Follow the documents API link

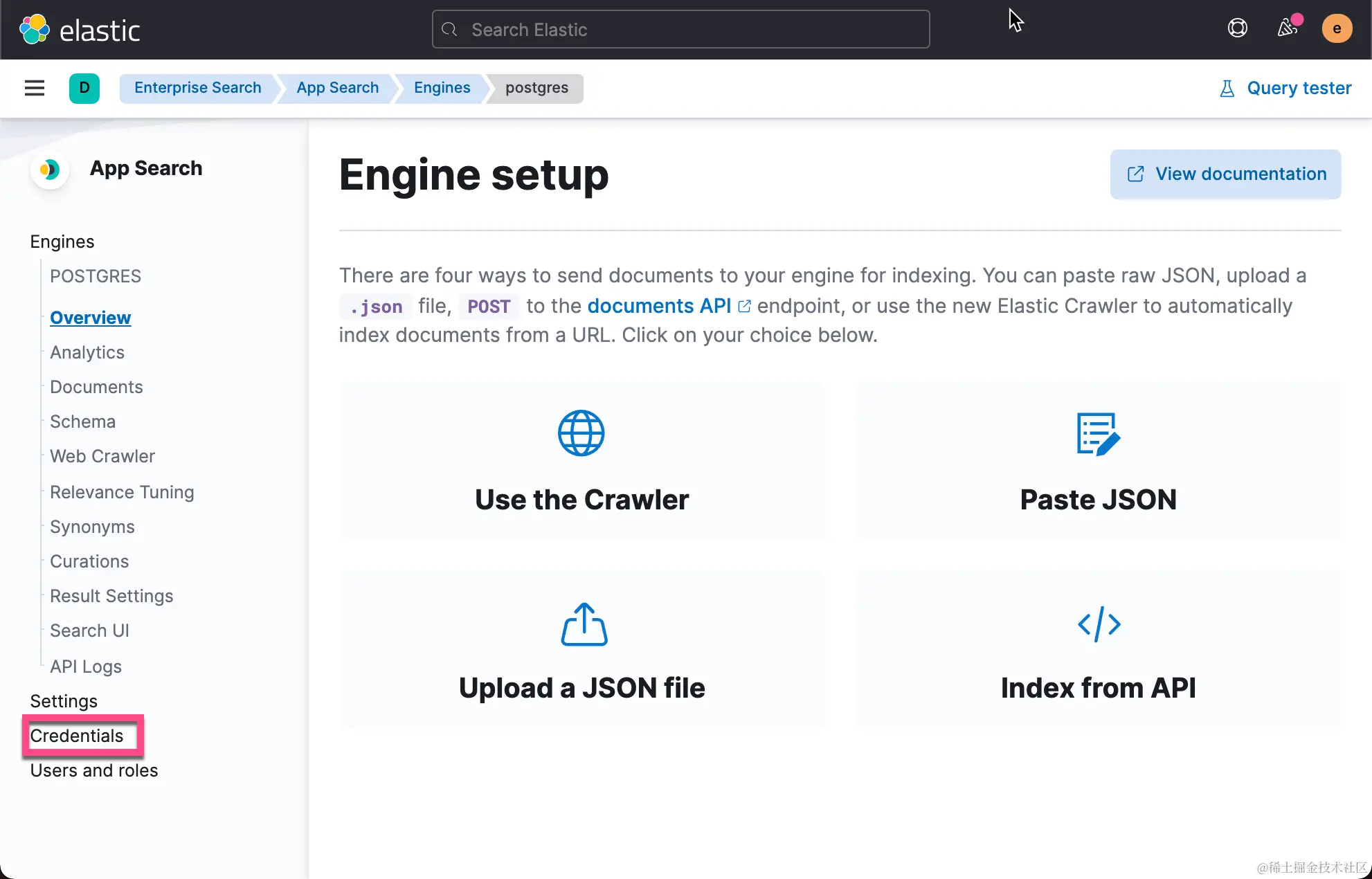pyautogui.click(x=659, y=306)
